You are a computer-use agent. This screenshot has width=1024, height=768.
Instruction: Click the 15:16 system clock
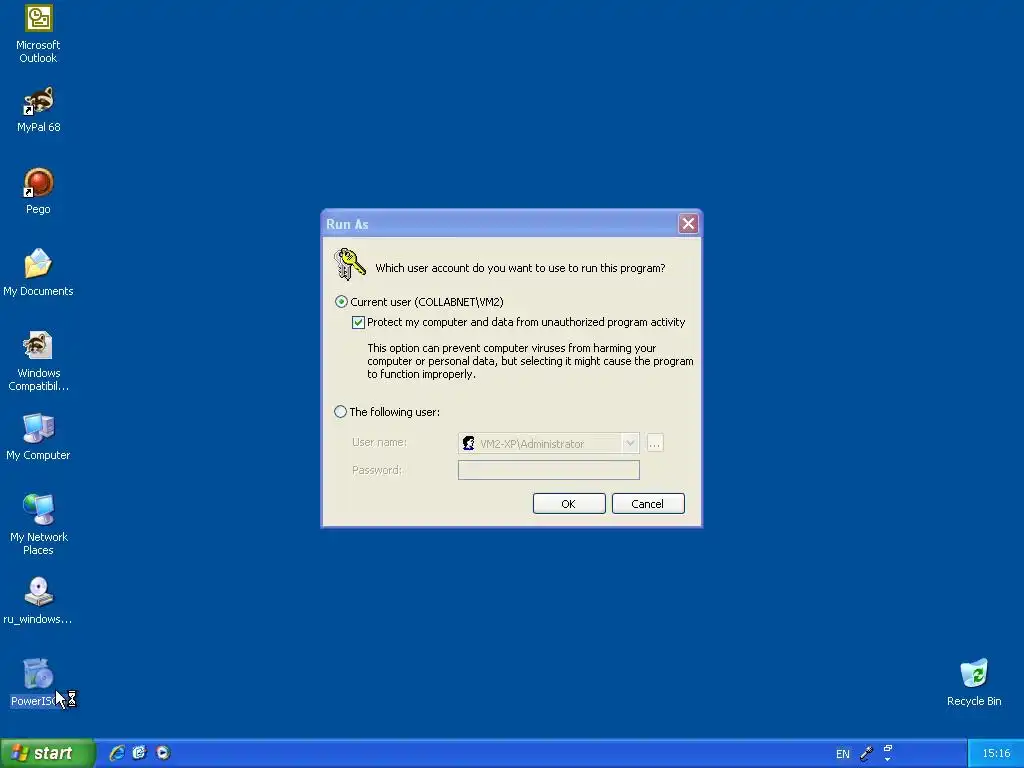click(x=996, y=754)
